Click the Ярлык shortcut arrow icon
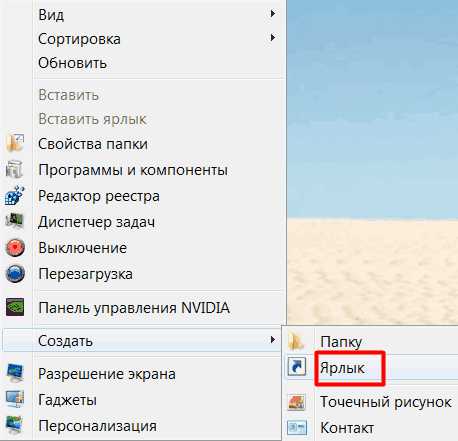The image size is (458, 441). [297, 367]
